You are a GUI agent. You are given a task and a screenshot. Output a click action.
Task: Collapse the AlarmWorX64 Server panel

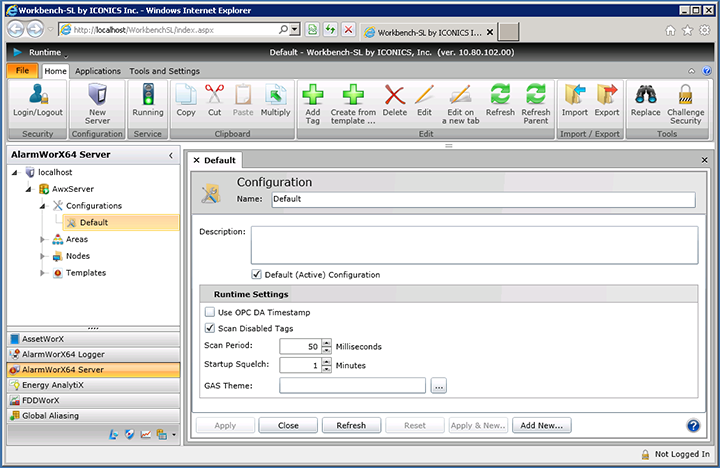(x=170, y=156)
